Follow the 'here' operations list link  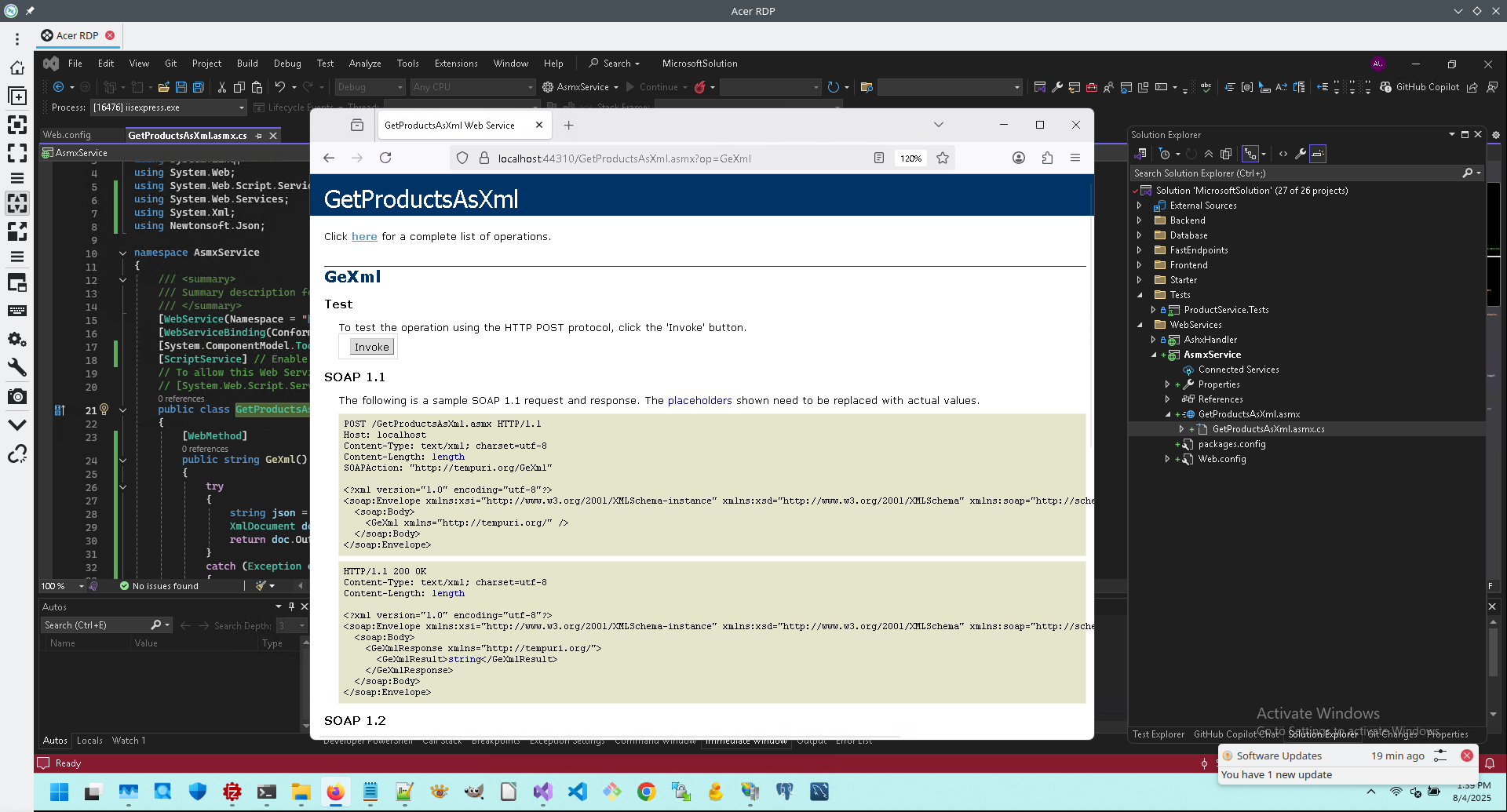[364, 236]
